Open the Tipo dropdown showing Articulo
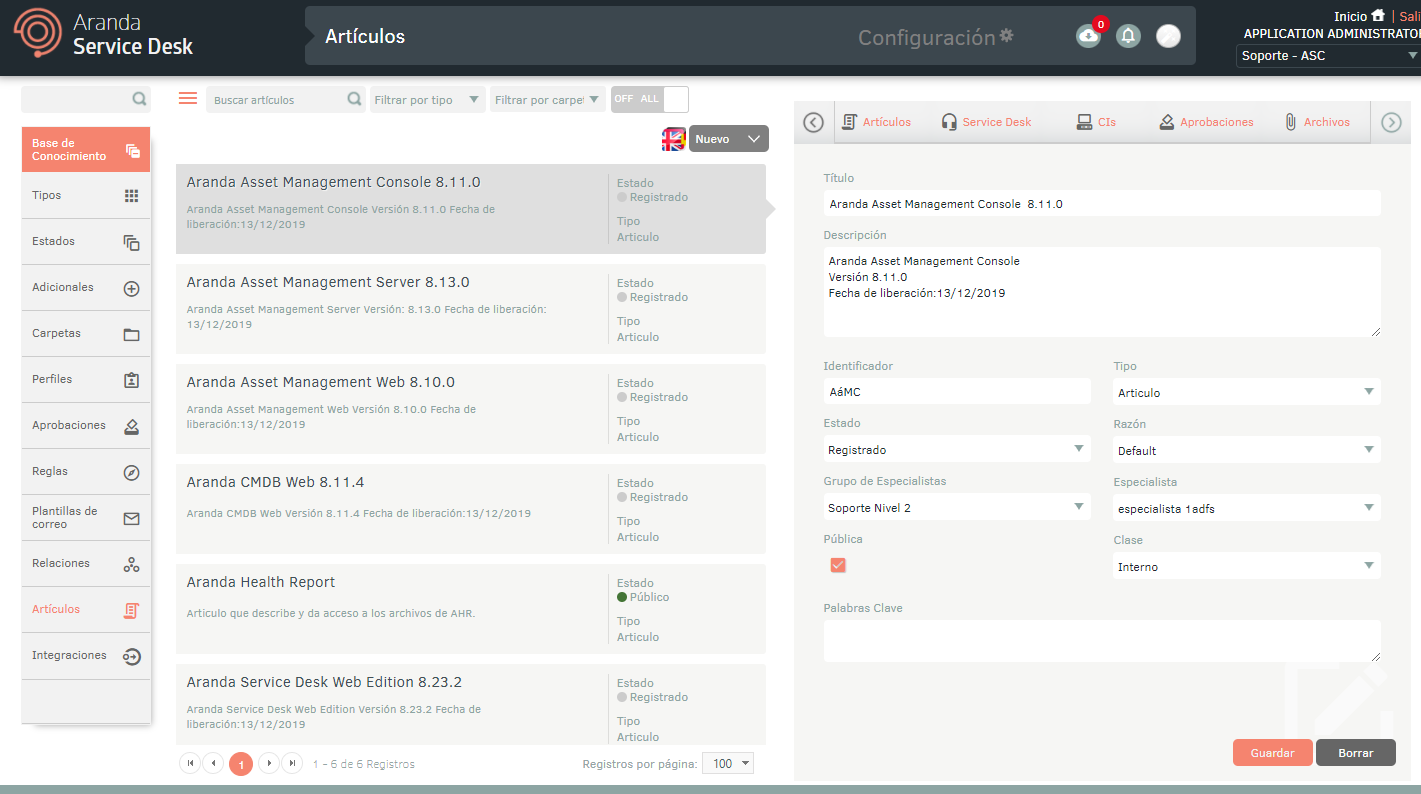This screenshot has height=794, width=1421. coord(1247,392)
